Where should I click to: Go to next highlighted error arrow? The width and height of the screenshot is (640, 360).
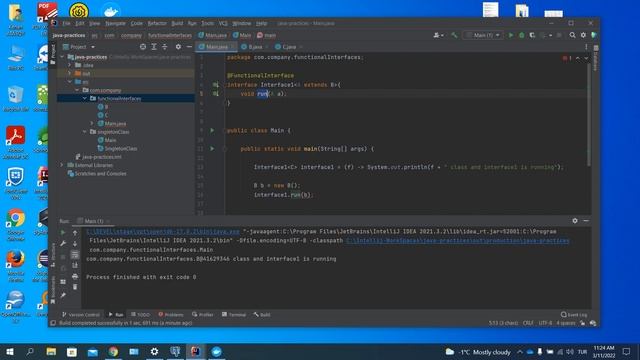click(x=586, y=58)
